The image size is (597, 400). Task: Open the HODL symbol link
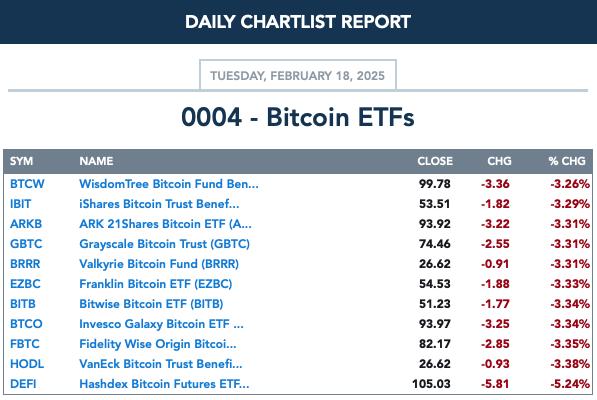[27, 364]
